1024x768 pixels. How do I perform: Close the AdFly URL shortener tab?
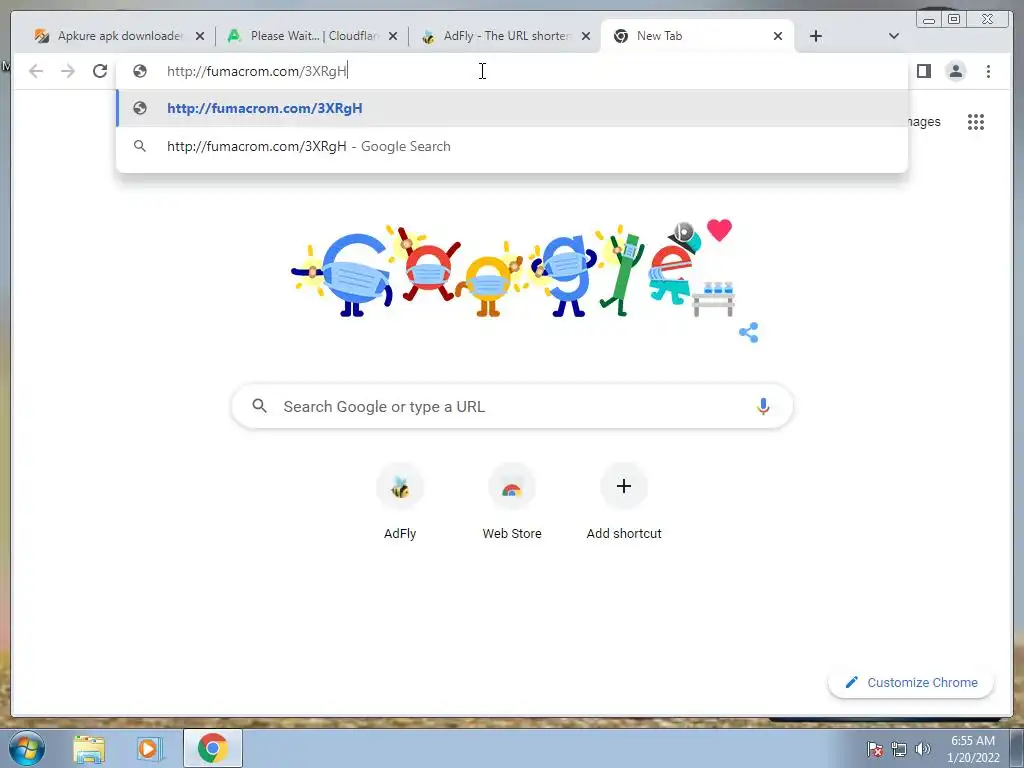(x=586, y=36)
